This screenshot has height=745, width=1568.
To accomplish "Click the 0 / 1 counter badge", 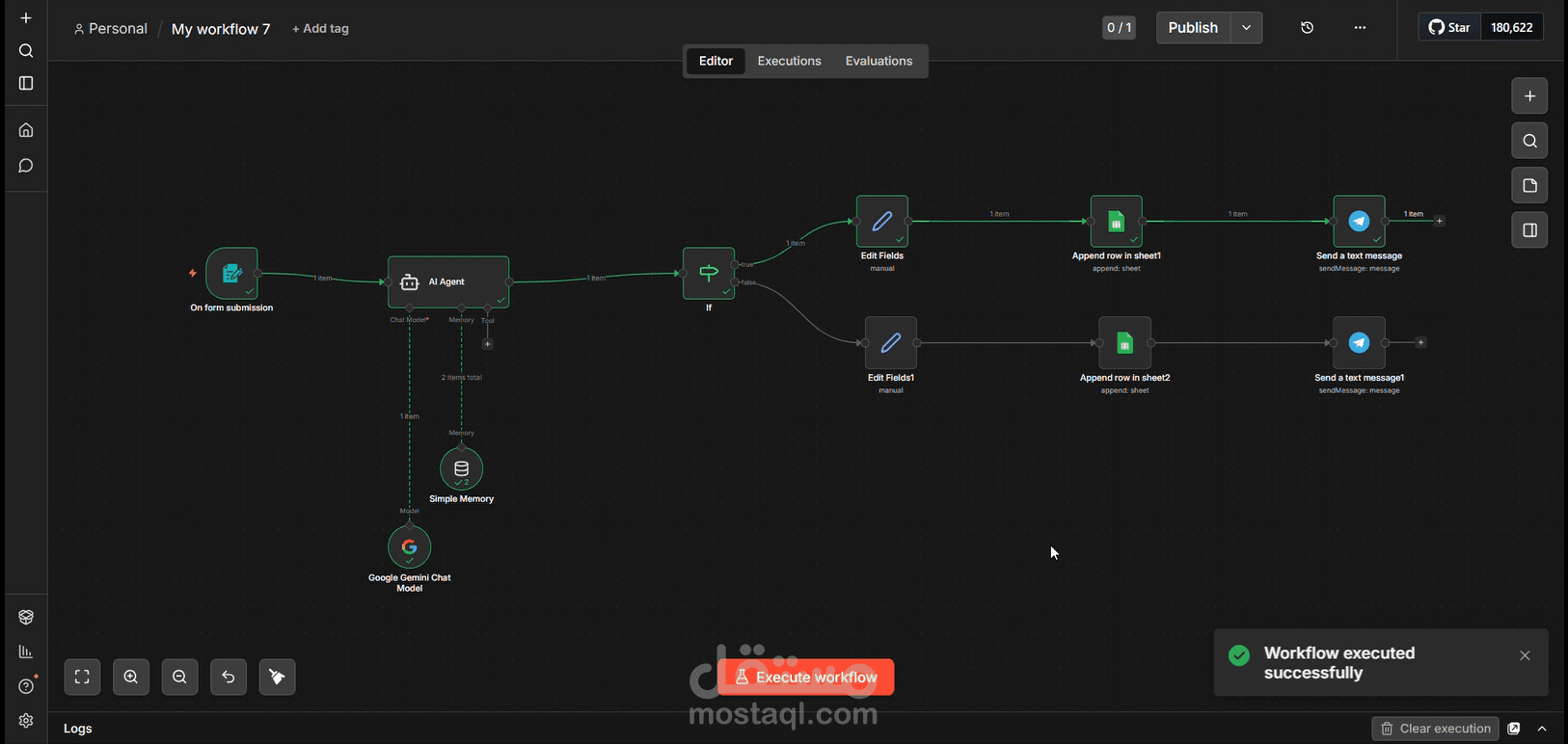I will (1119, 28).
